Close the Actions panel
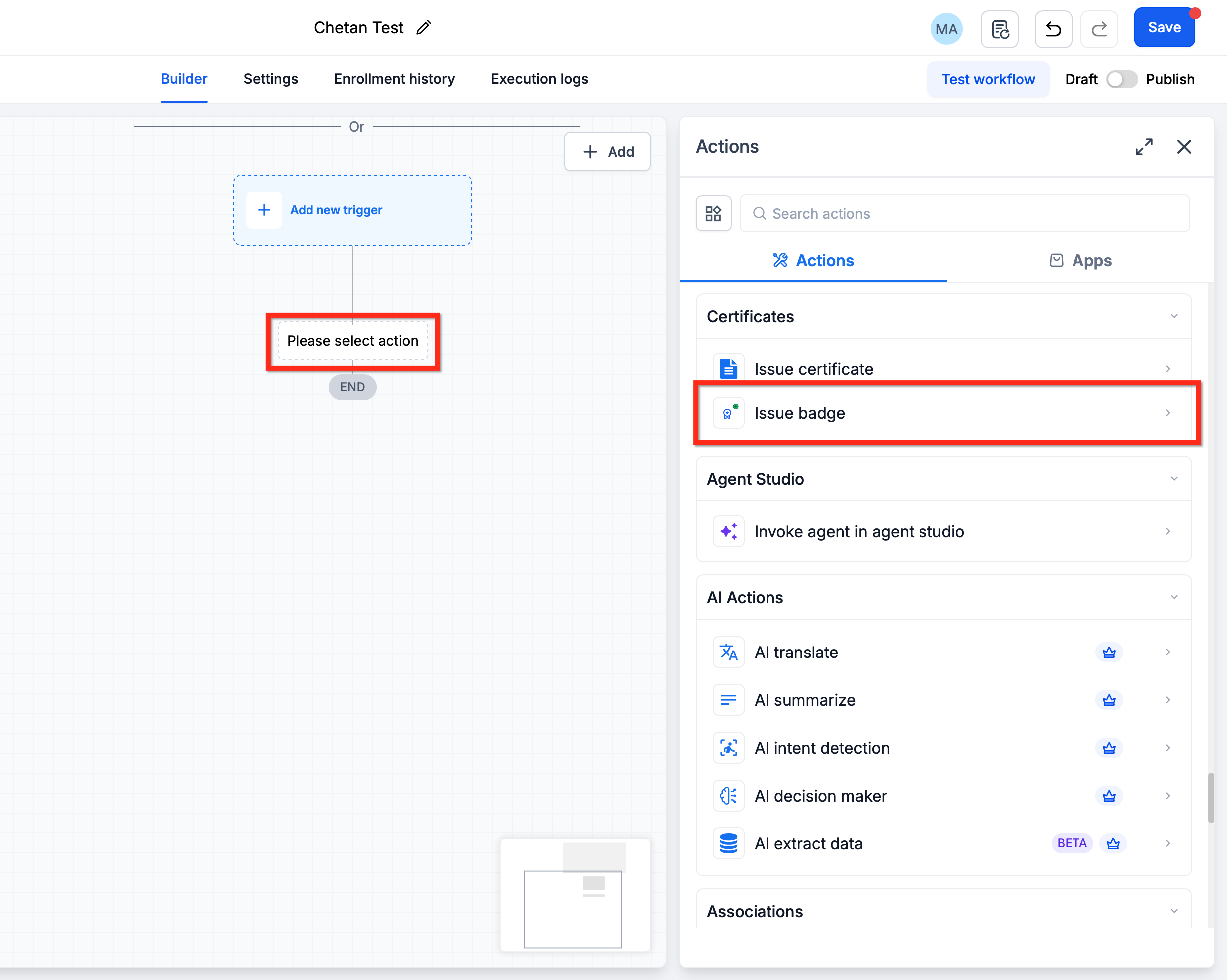This screenshot has height=980, width=1227. [x=1184, y=147]
